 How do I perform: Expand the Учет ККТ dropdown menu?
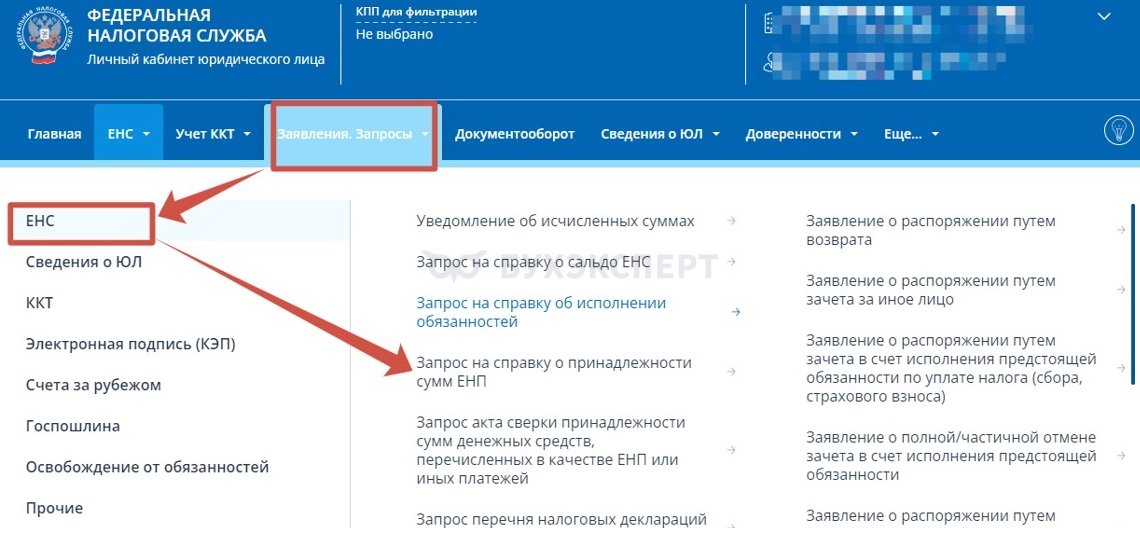pyautogui.click(x=213, y=134)
